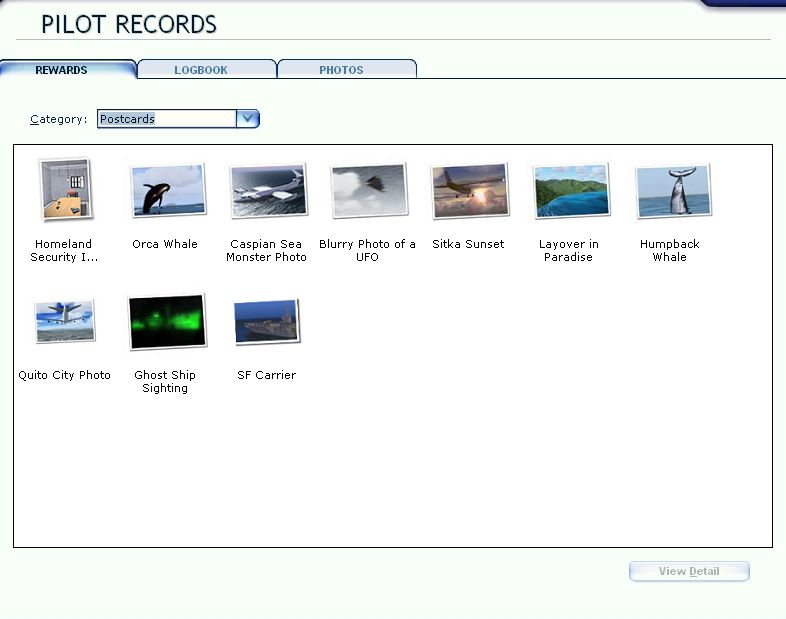Switch to the Rewards tab
Image resolution: width=786 pixels, height=619 pixels.
(68, 69)
